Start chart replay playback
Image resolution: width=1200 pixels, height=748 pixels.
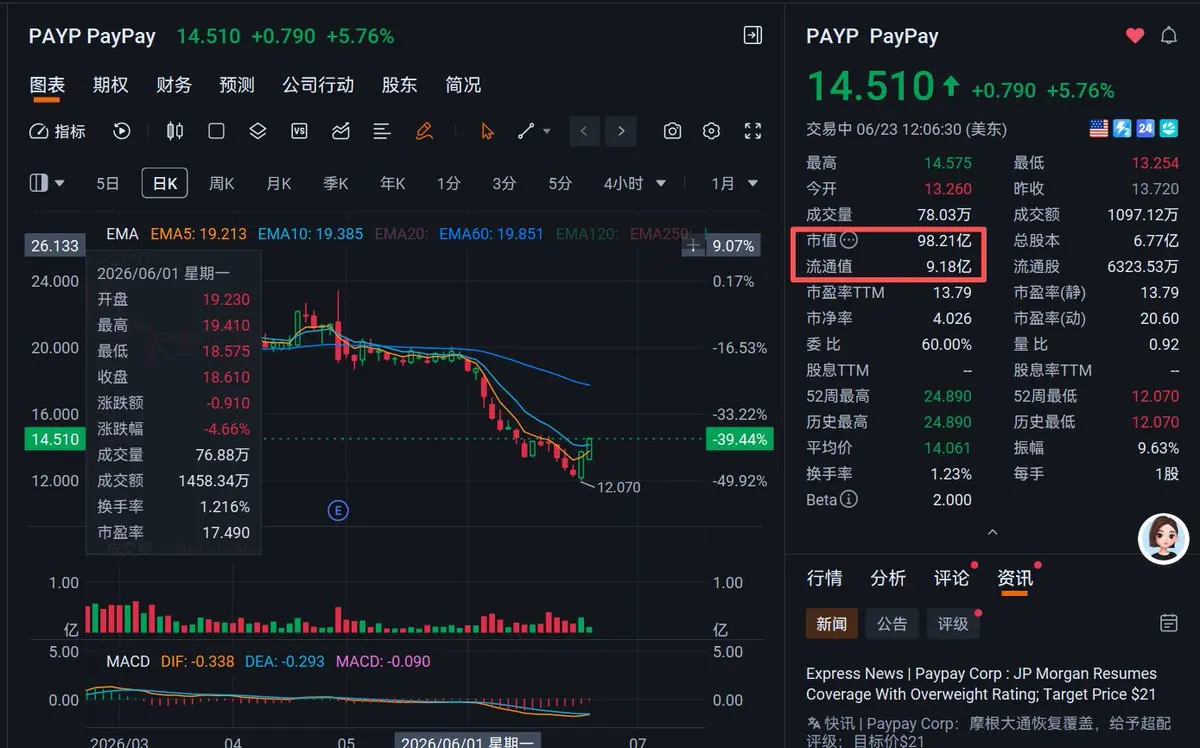[122, 131]
